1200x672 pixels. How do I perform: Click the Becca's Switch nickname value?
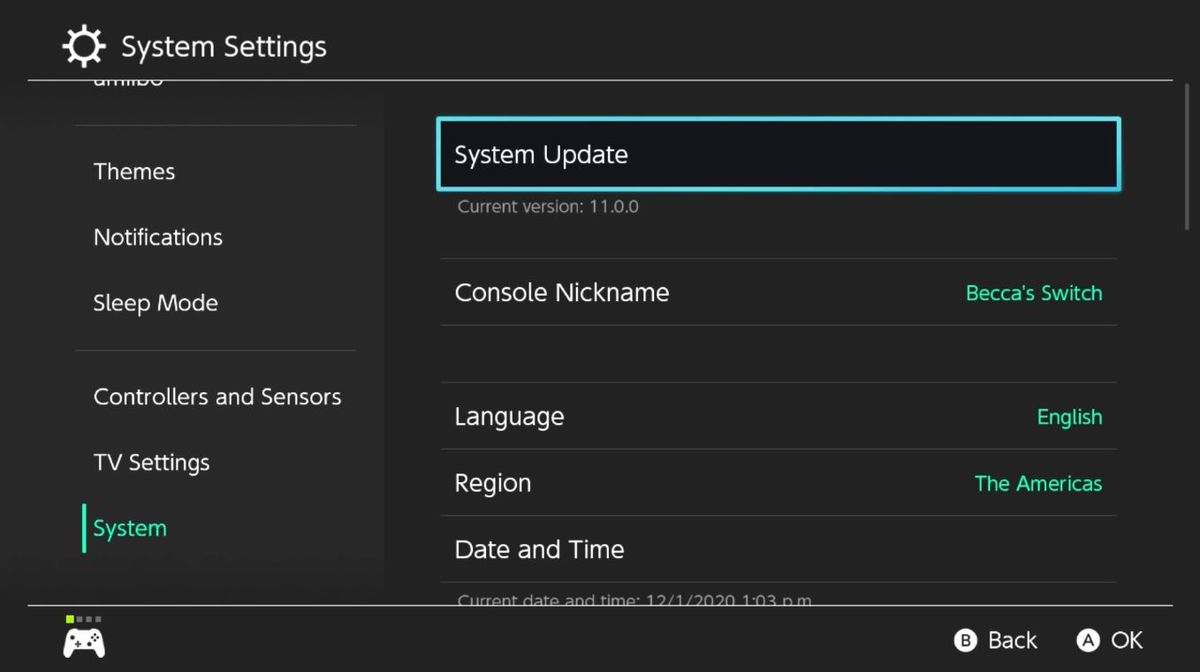(1033, 293)
